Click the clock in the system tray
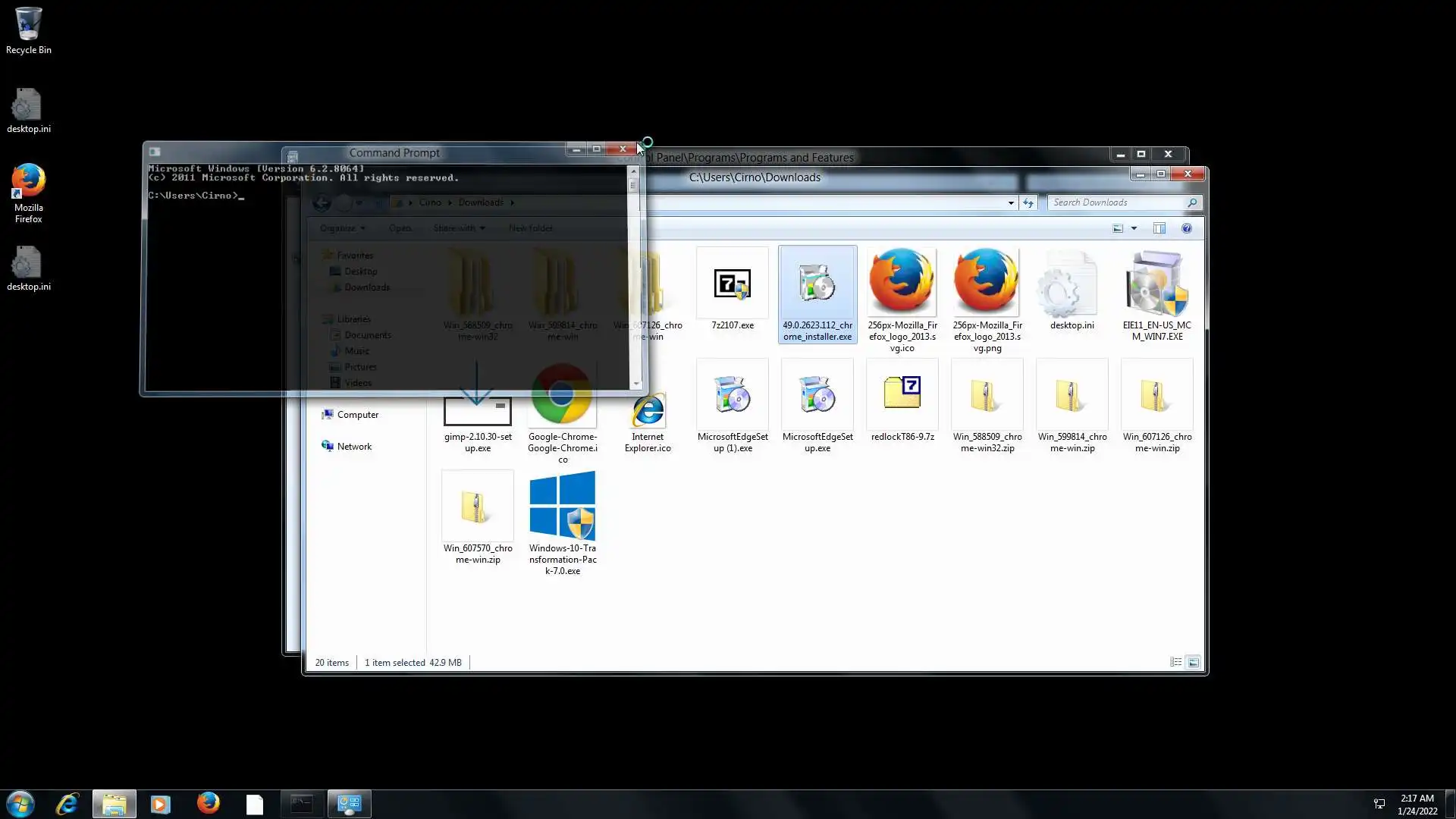This screenshot has width=1456, height=819. [1417, 804]
